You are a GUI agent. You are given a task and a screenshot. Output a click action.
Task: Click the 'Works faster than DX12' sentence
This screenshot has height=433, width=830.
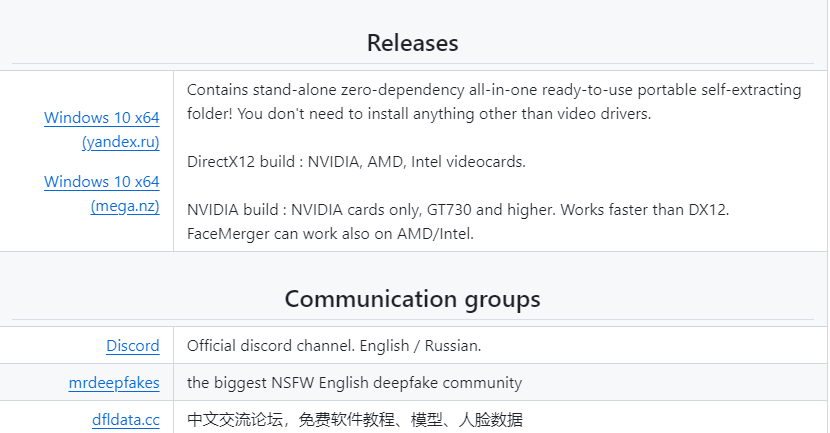[x=646, y=210]
